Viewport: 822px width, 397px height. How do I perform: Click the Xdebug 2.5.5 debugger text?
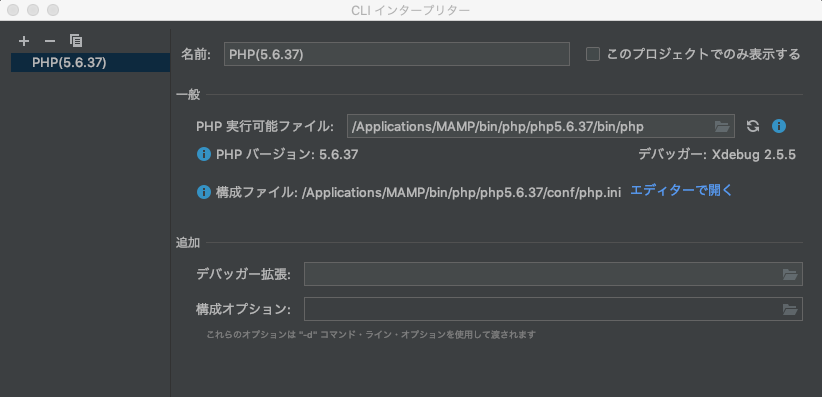(x=753, y=155)
